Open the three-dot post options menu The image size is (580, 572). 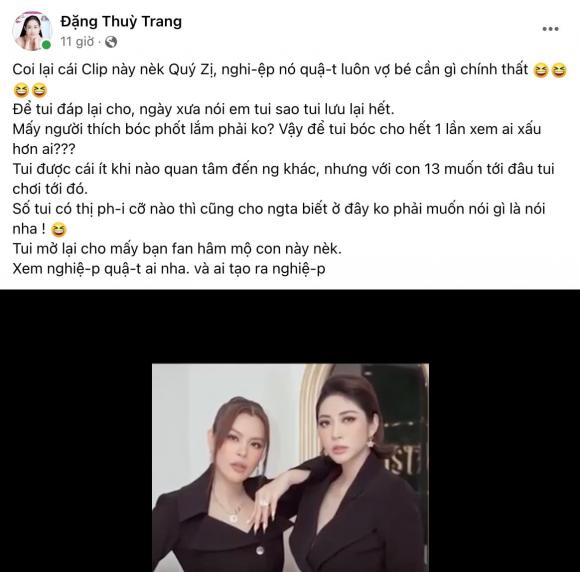[550, 29]
